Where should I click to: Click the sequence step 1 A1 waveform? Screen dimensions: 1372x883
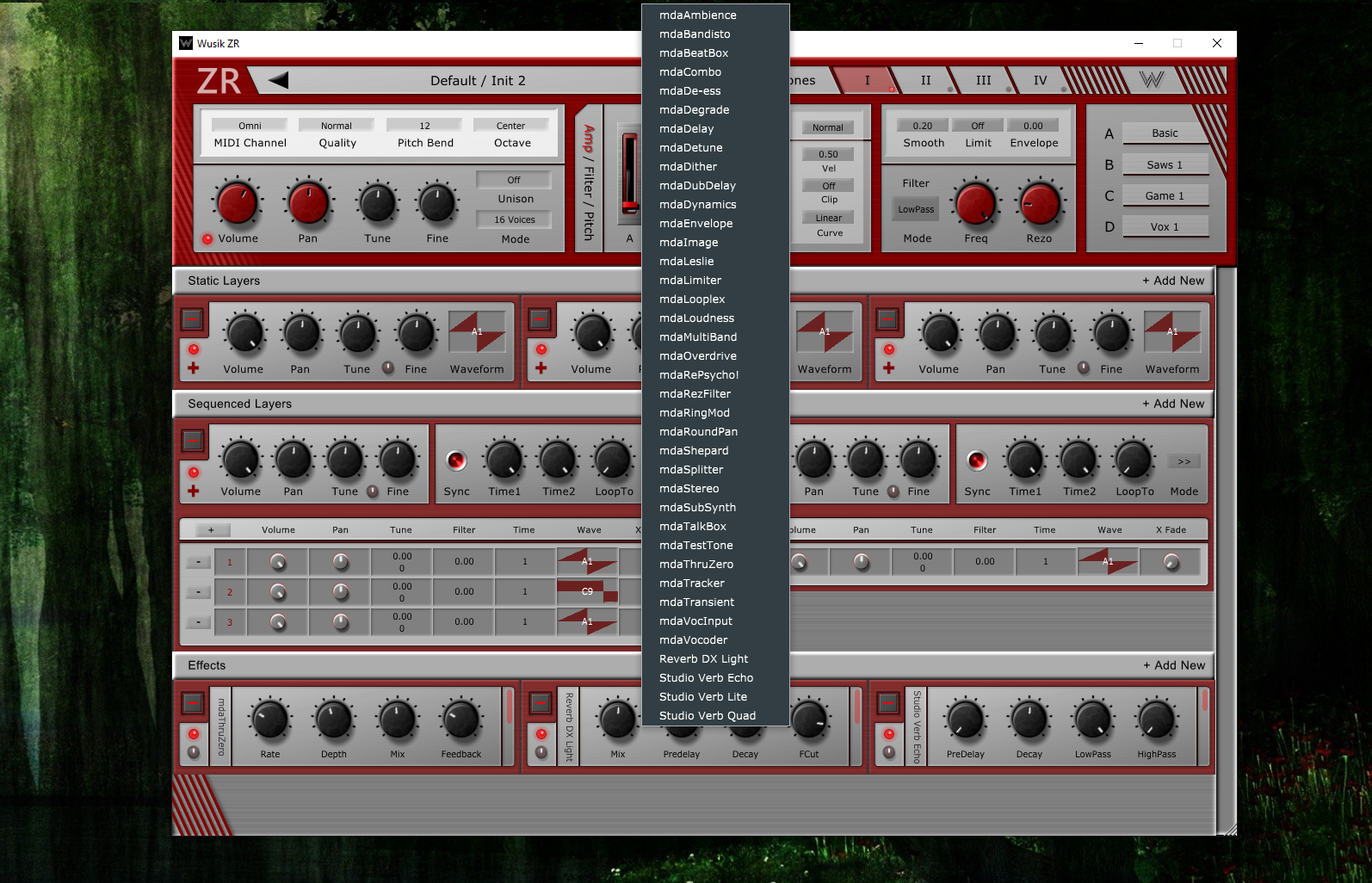click(587, 561)
